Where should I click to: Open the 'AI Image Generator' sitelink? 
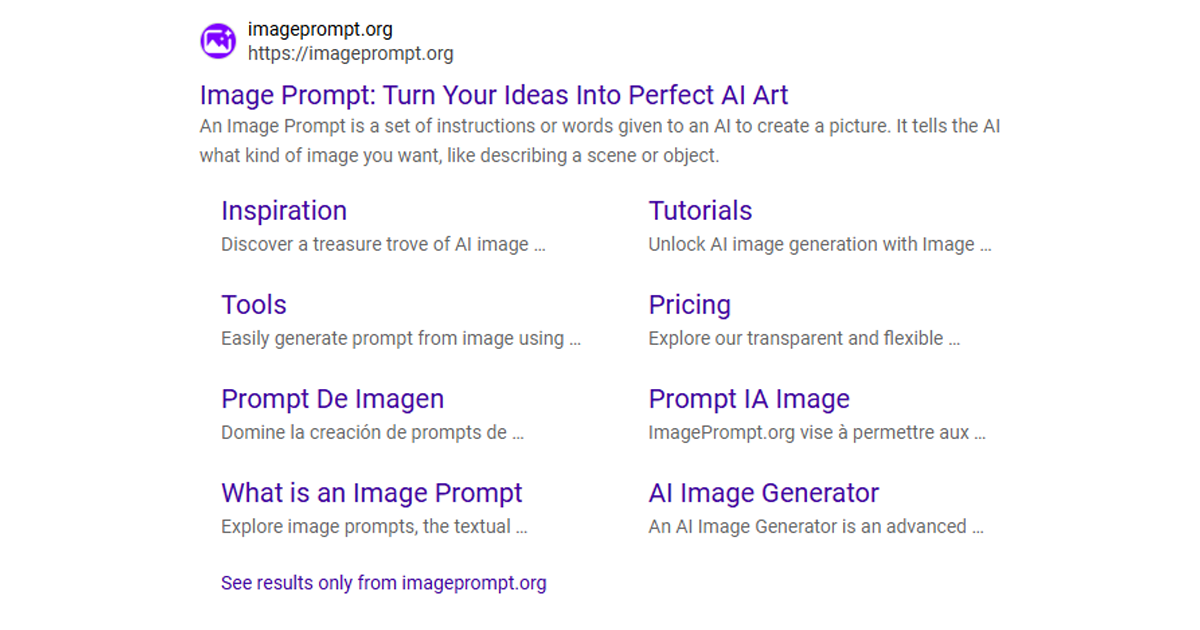pos(763,493)
